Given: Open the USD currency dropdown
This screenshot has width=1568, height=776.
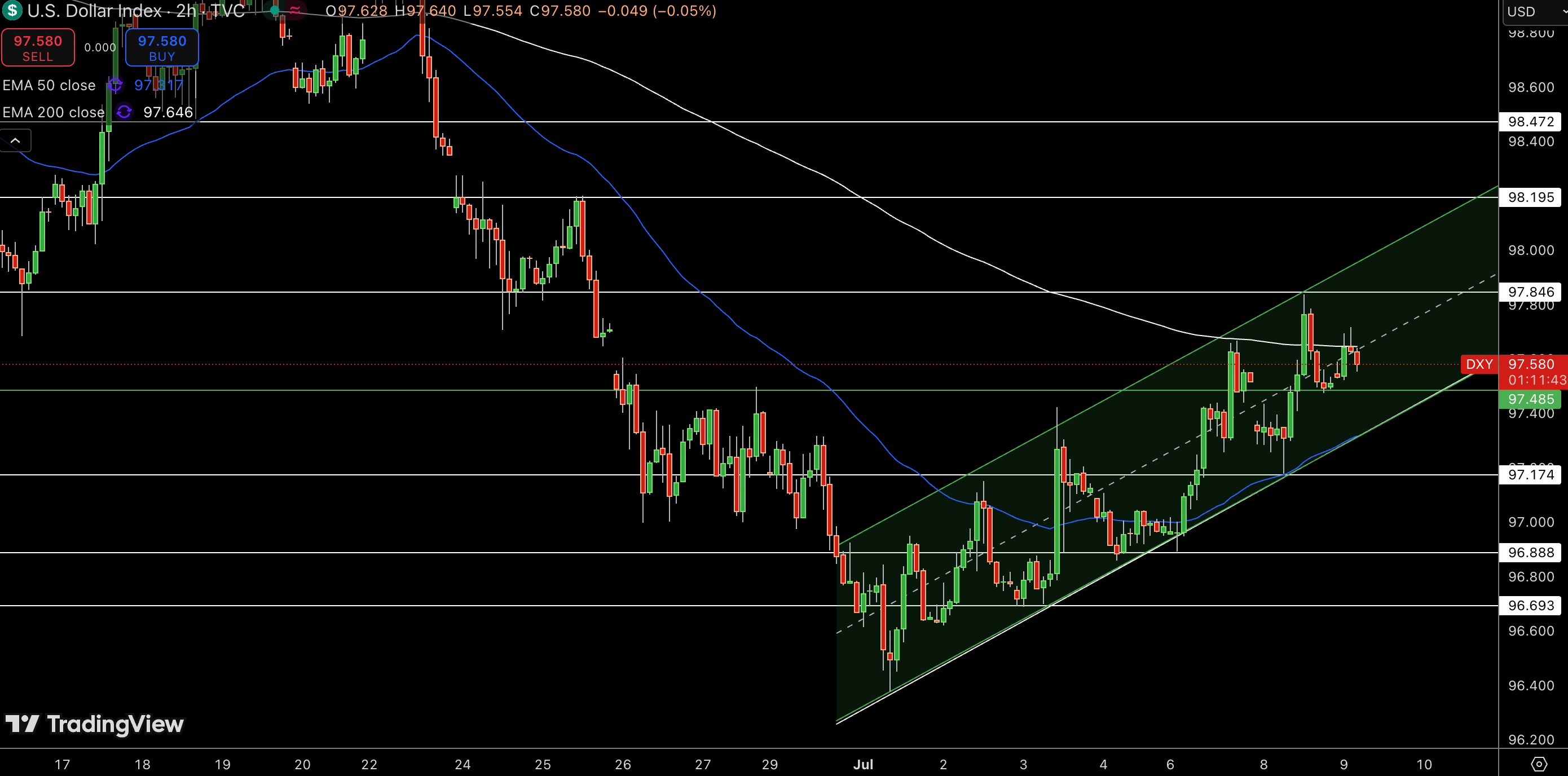Looking at the screenshot, I should pos(1535,12).
